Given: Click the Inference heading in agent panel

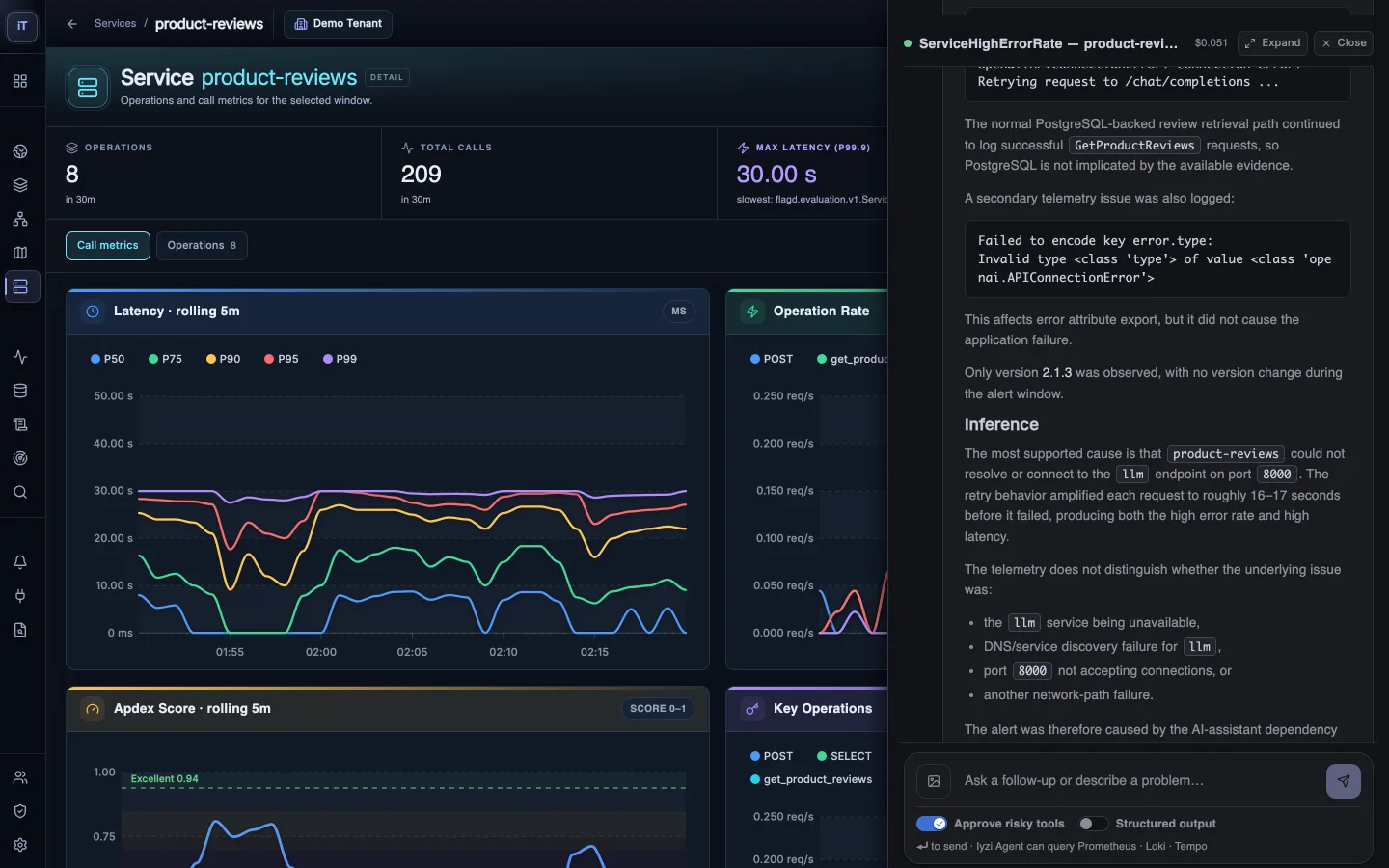Looking at the screenshot, I should 1001,425.
